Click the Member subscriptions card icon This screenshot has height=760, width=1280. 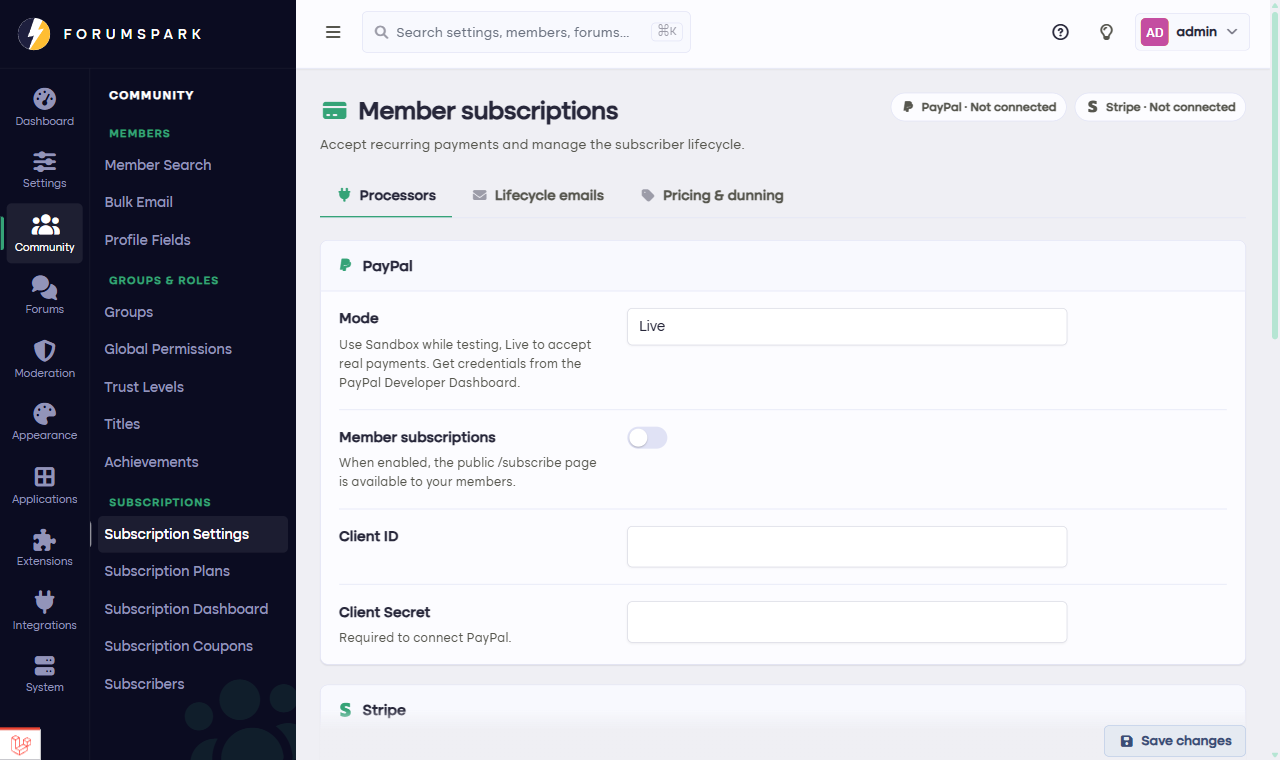coord(334,111)
